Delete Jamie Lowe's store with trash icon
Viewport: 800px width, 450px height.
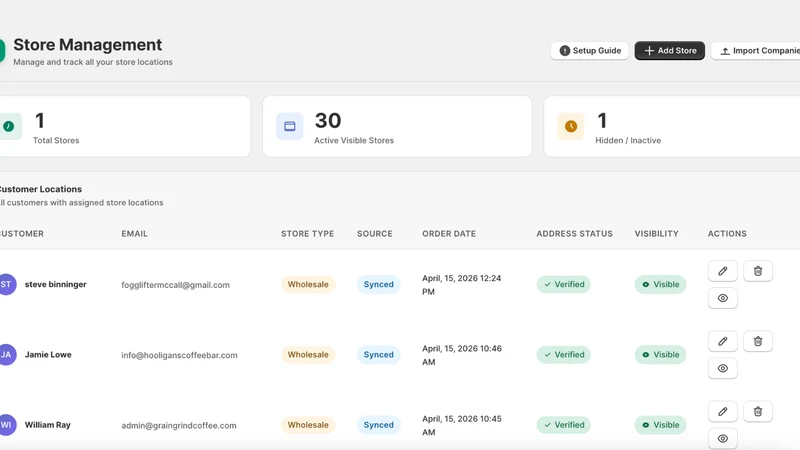tap(758, 341)
